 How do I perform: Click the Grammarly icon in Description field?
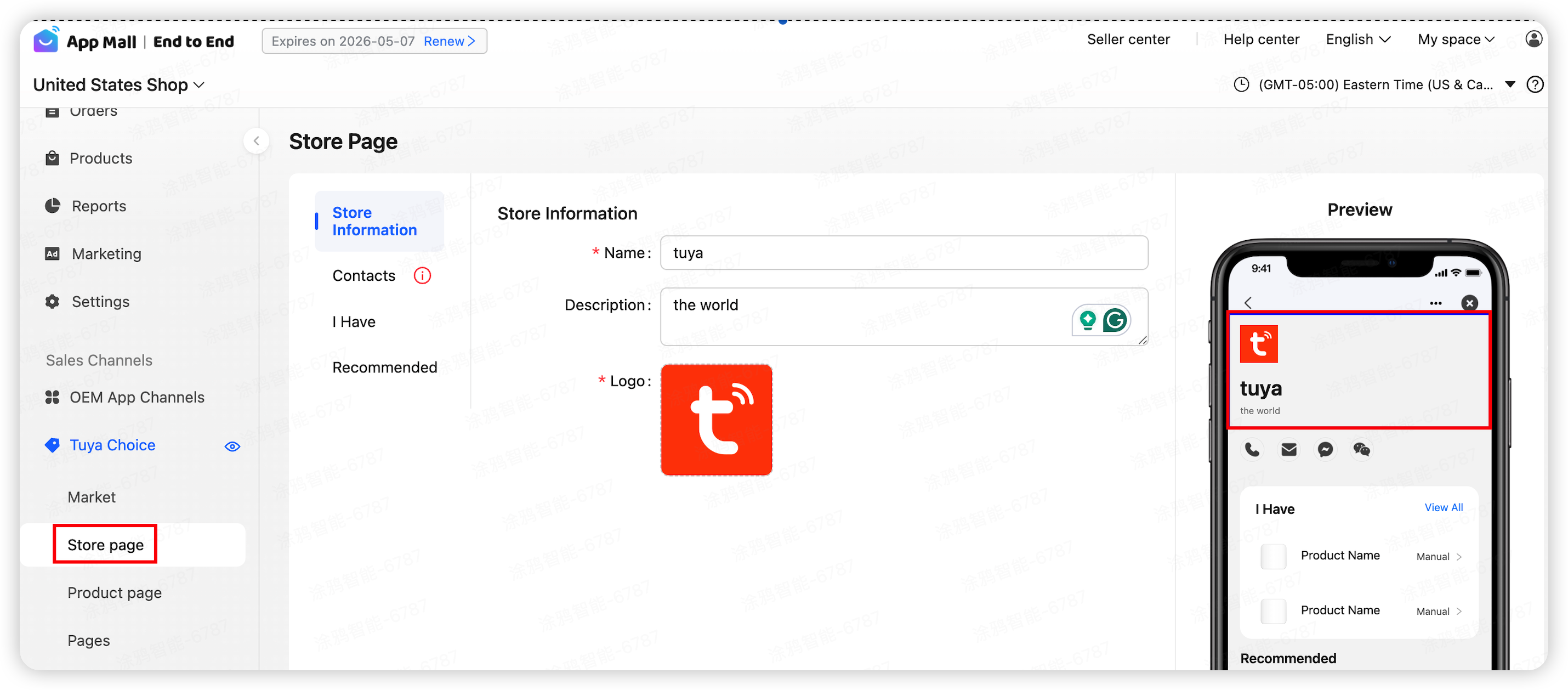point(1115,320)
